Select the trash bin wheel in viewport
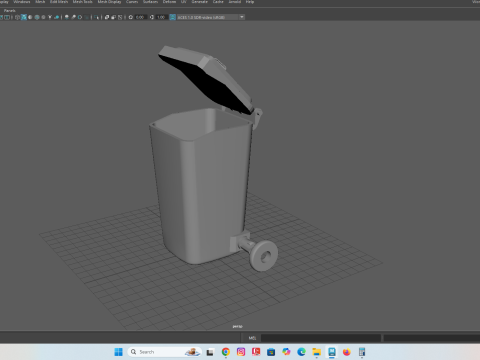The height and width of the screenshot is (360, 480). [264, 255]
